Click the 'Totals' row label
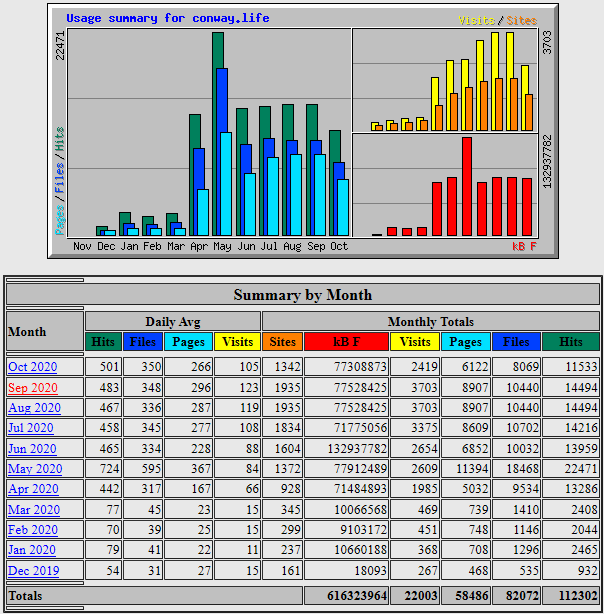Image resolution: width=604 pixels, height=614 pixels. point(25,596)
